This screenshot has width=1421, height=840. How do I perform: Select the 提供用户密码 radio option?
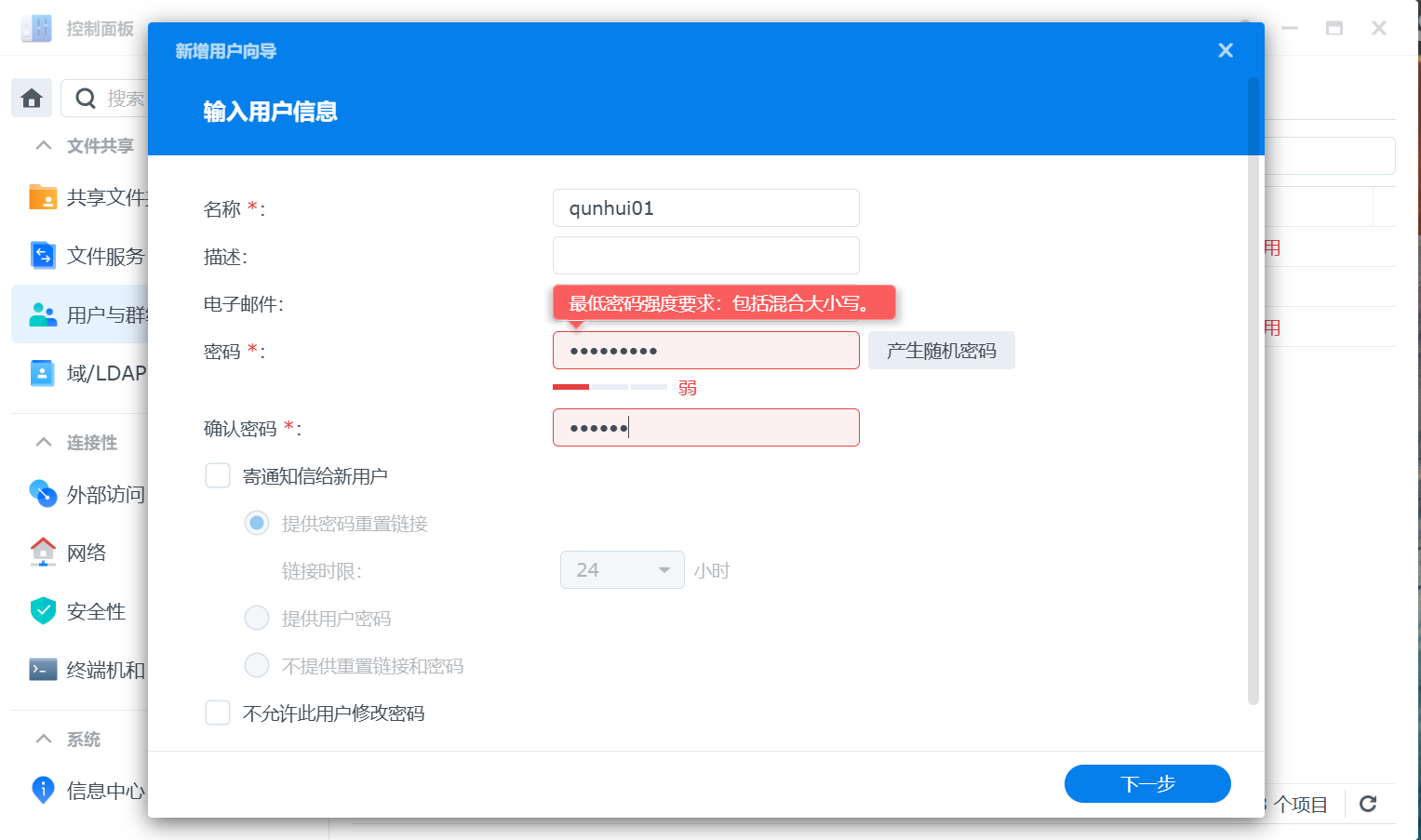coord(257,617)
